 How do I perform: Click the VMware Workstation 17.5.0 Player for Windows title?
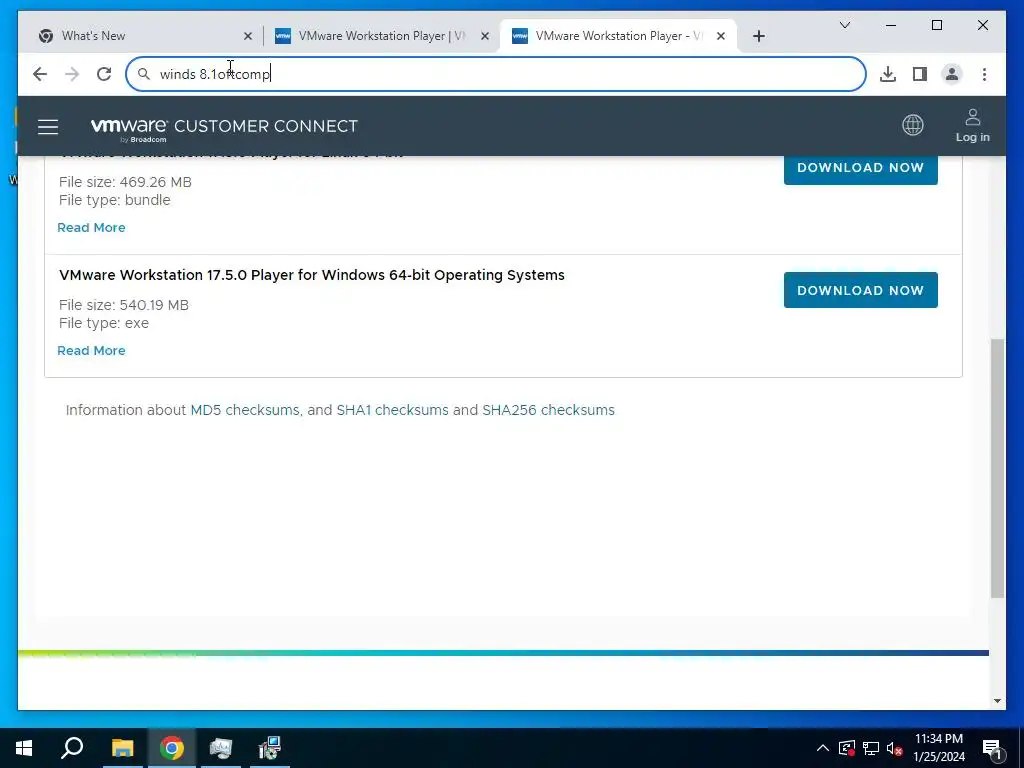coord(312,275)
